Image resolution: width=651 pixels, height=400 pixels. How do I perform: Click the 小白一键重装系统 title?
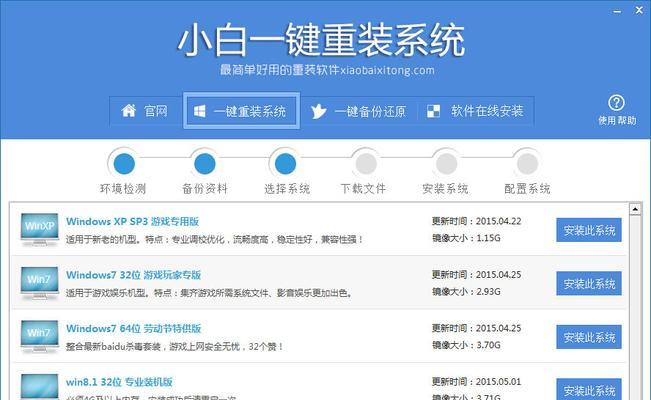tap(321, 40)
